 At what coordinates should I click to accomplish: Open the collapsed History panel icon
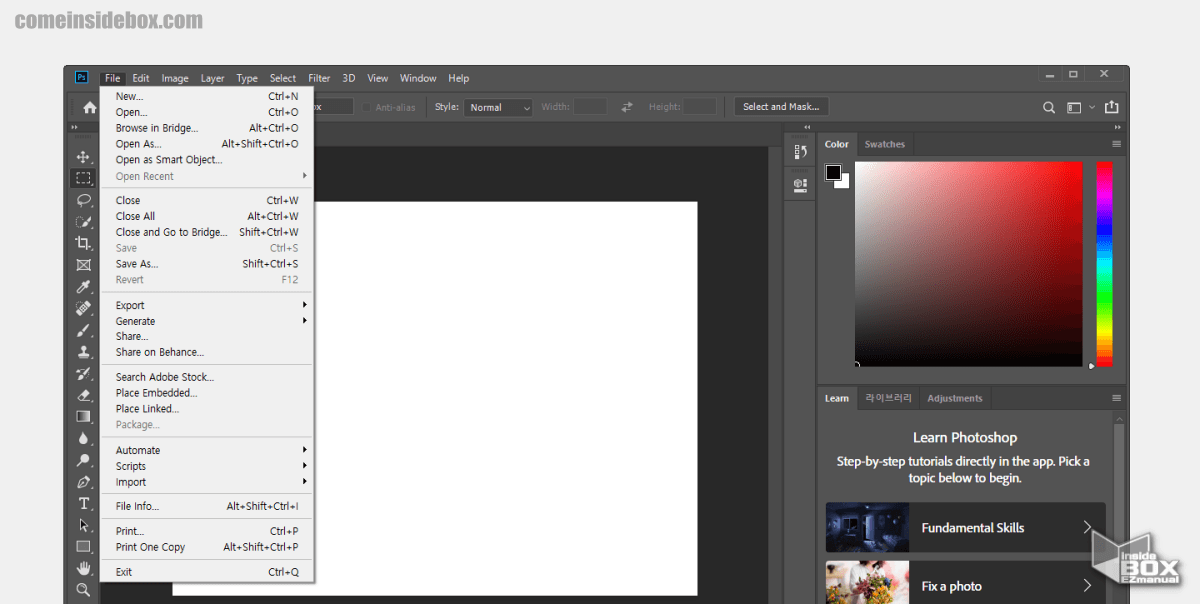pyautogui.click(x=800, y=152)
